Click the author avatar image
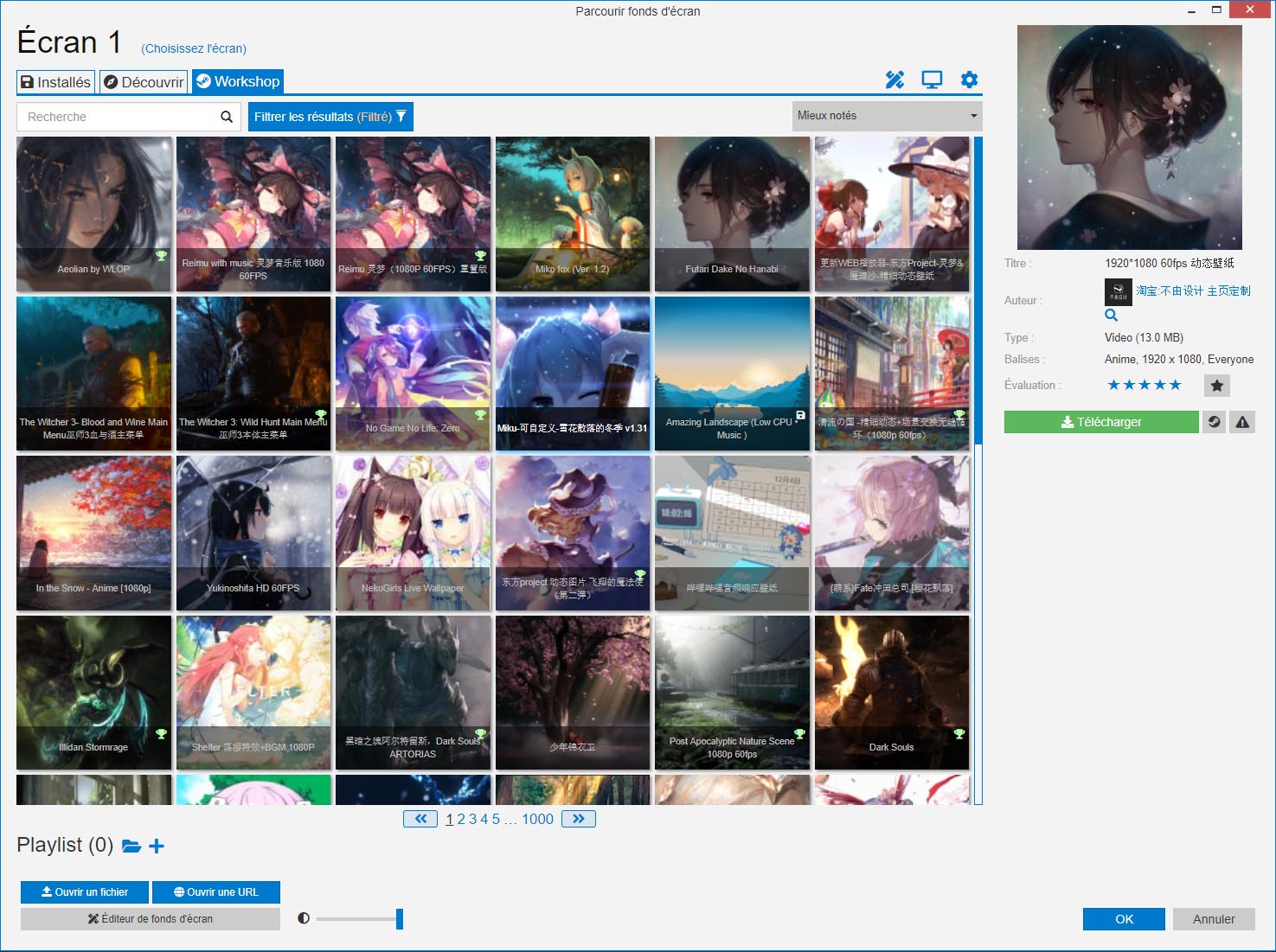 [1118, 291]
